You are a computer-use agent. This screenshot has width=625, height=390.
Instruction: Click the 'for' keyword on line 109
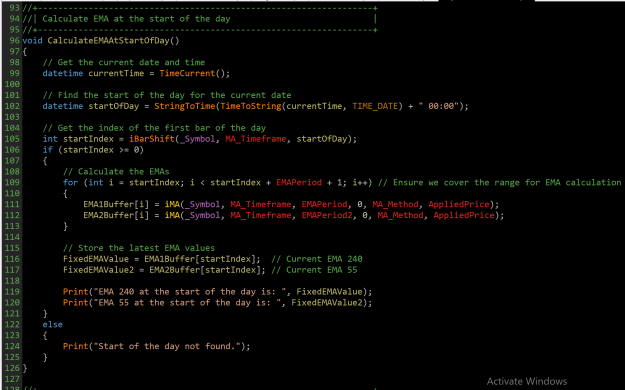click(71, 183)
